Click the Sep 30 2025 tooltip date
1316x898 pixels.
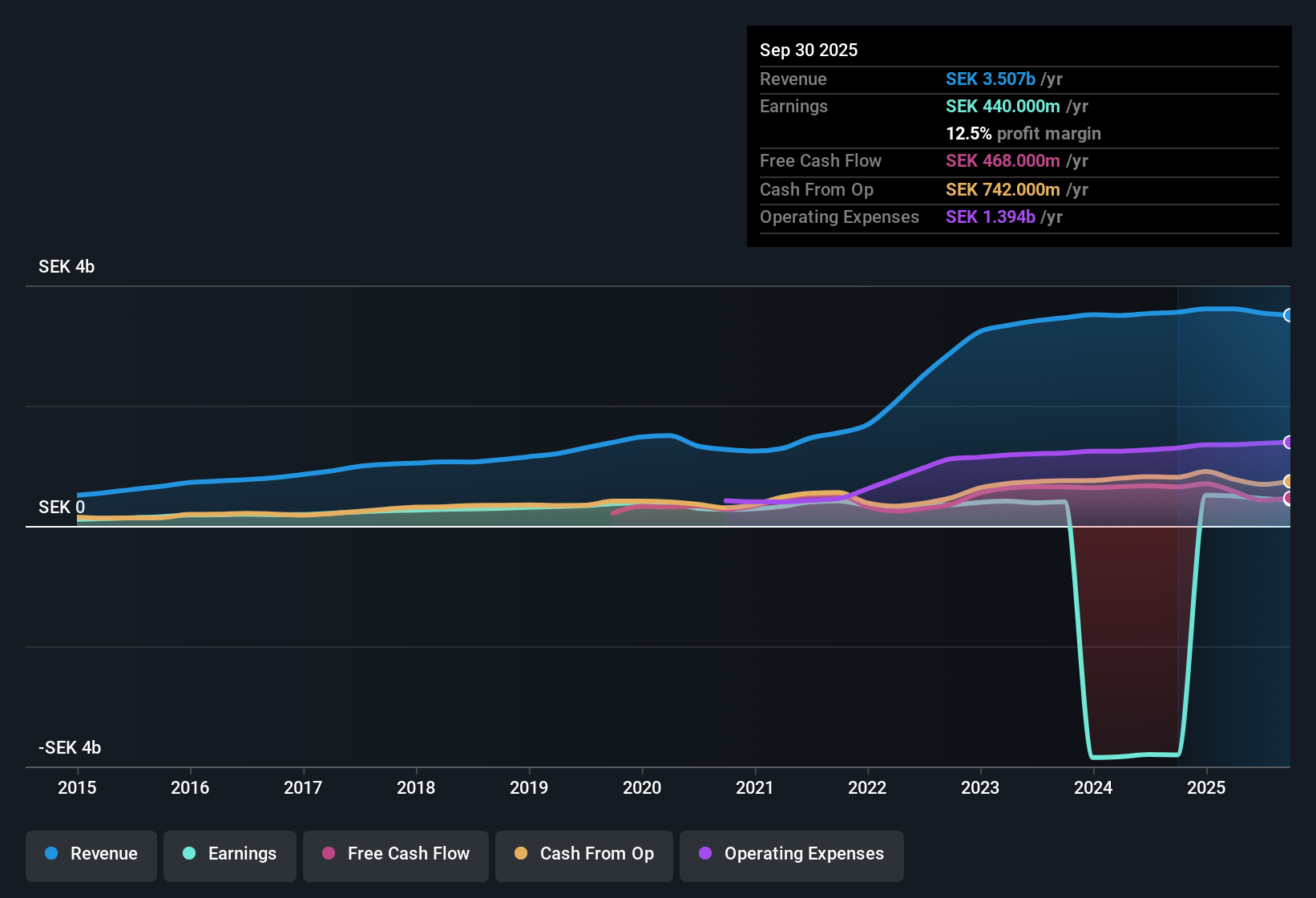(809, 50)
